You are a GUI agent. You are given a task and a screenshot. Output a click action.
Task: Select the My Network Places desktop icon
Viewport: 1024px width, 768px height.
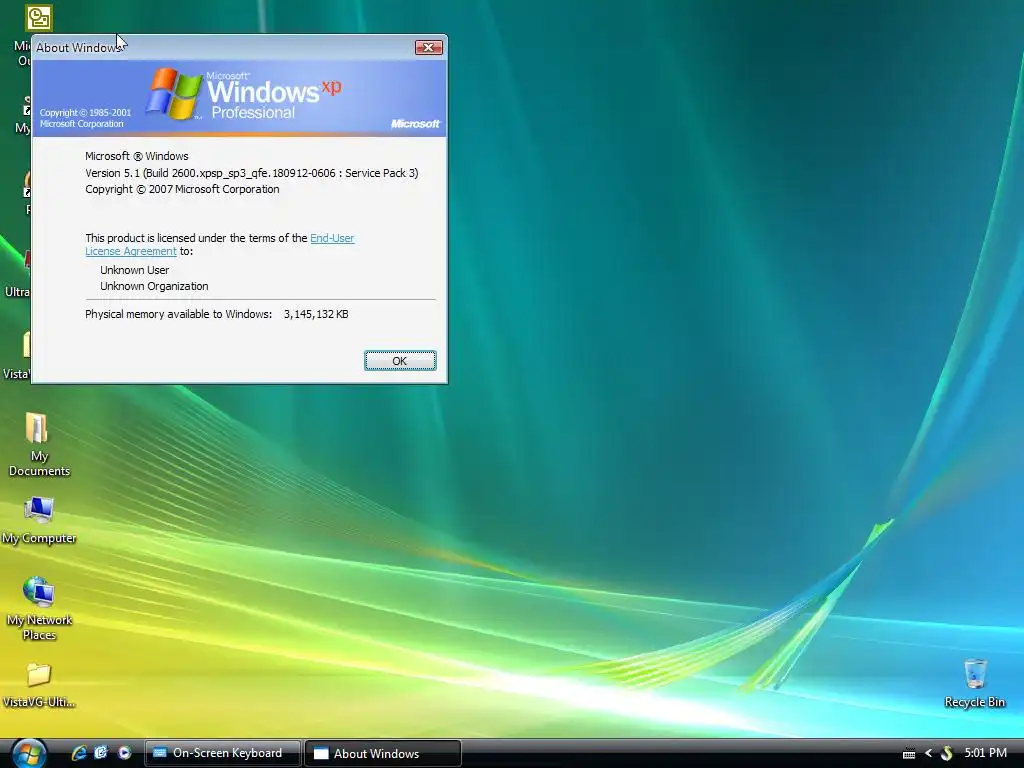point(39,609)
